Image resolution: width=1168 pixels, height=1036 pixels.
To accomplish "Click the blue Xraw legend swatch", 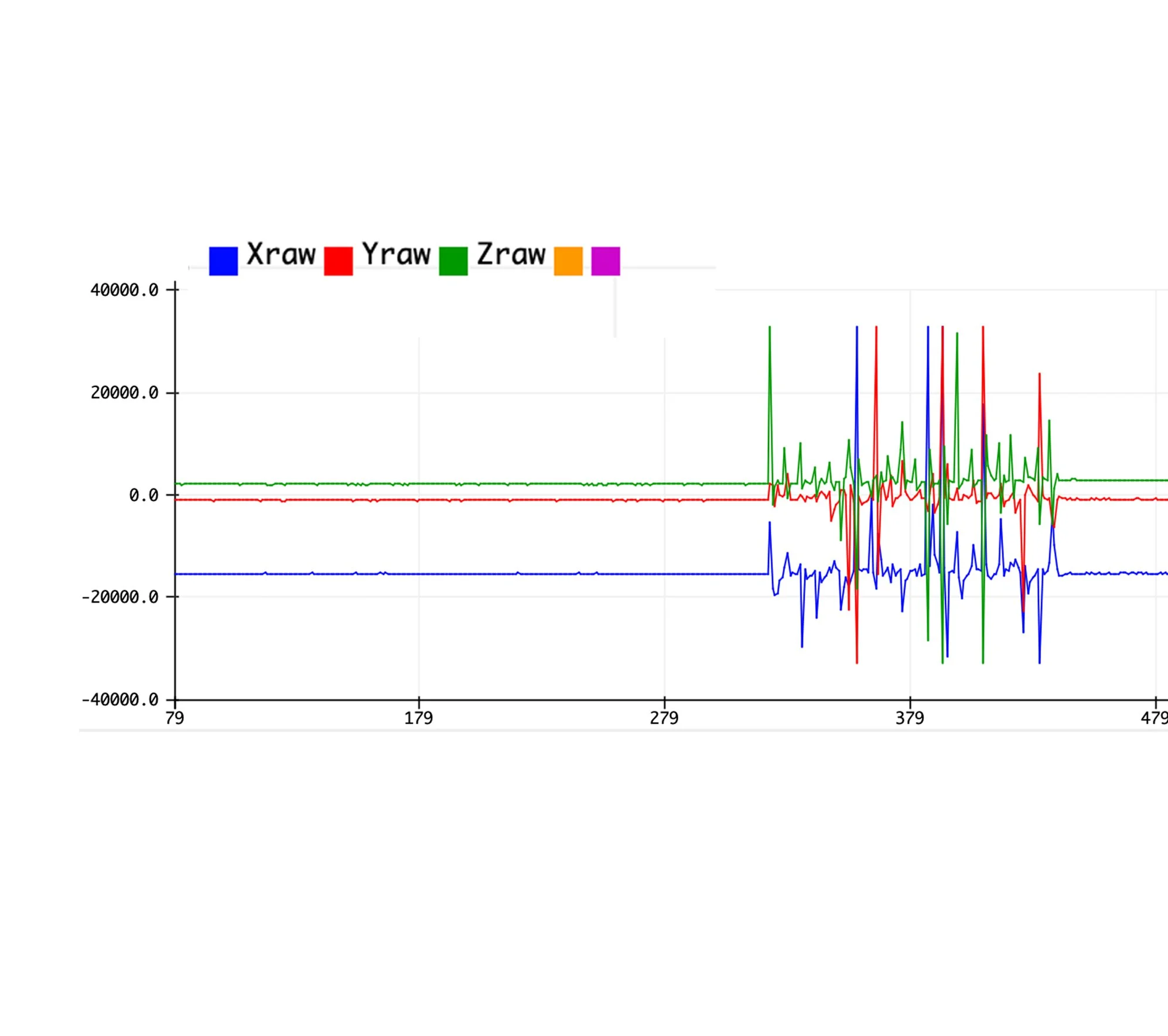I will tap(223, 261).
